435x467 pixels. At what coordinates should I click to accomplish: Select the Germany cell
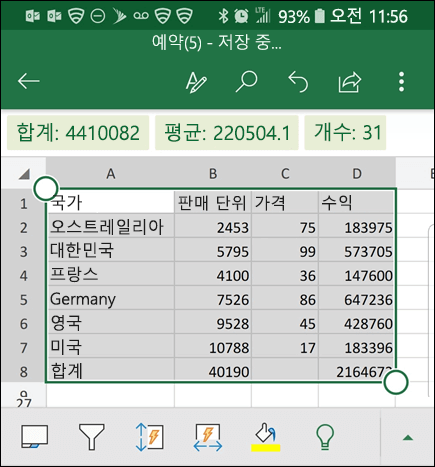coord(111,298)
